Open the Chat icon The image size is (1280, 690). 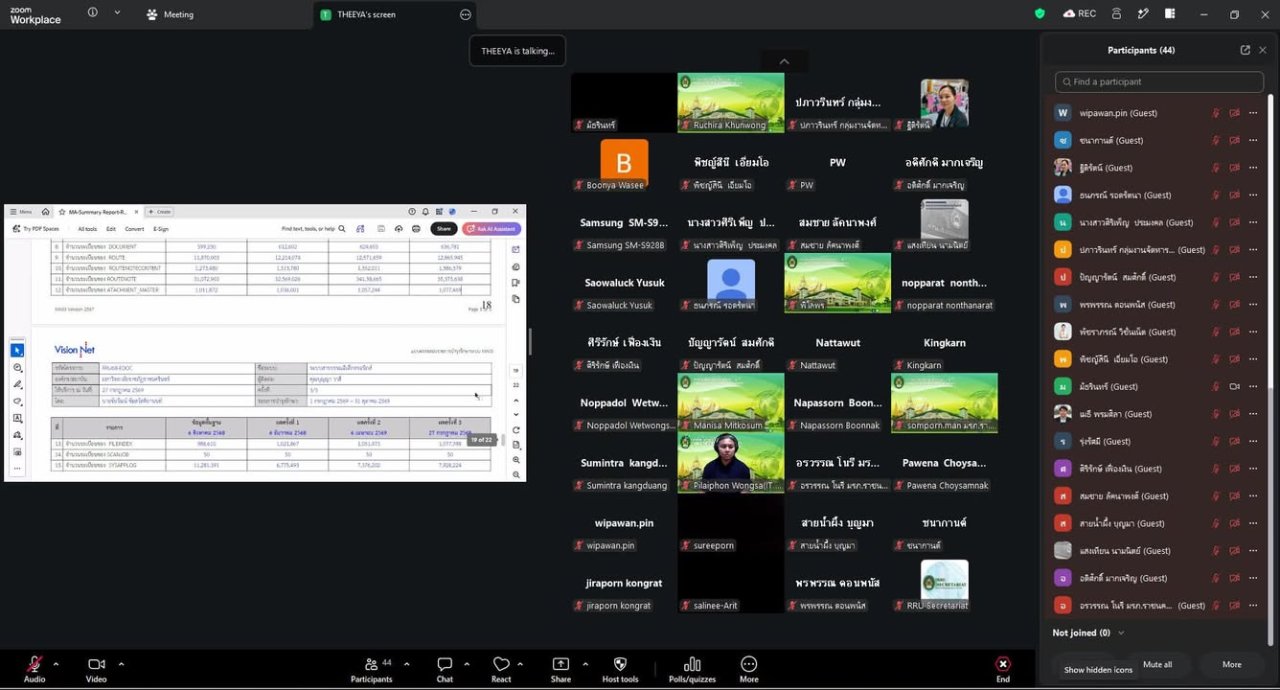[445, 664]
